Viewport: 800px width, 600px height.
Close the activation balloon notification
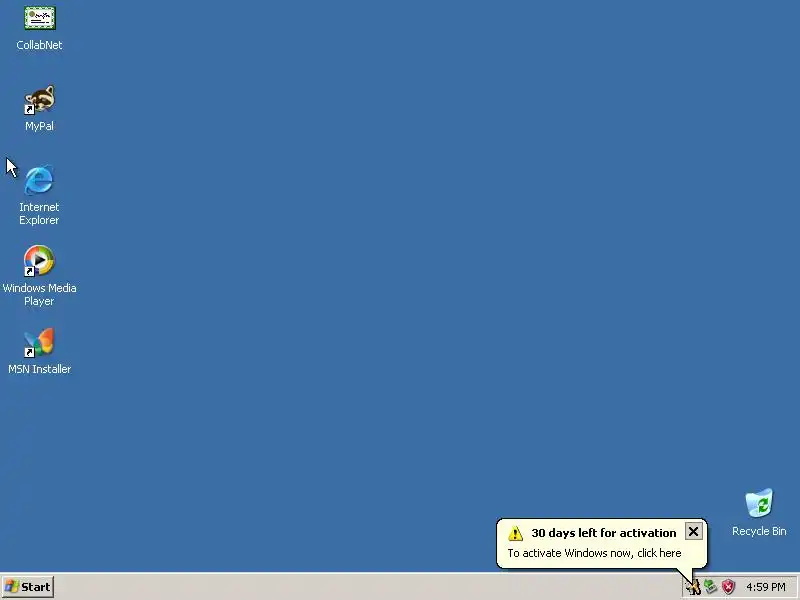click(693, 532)
